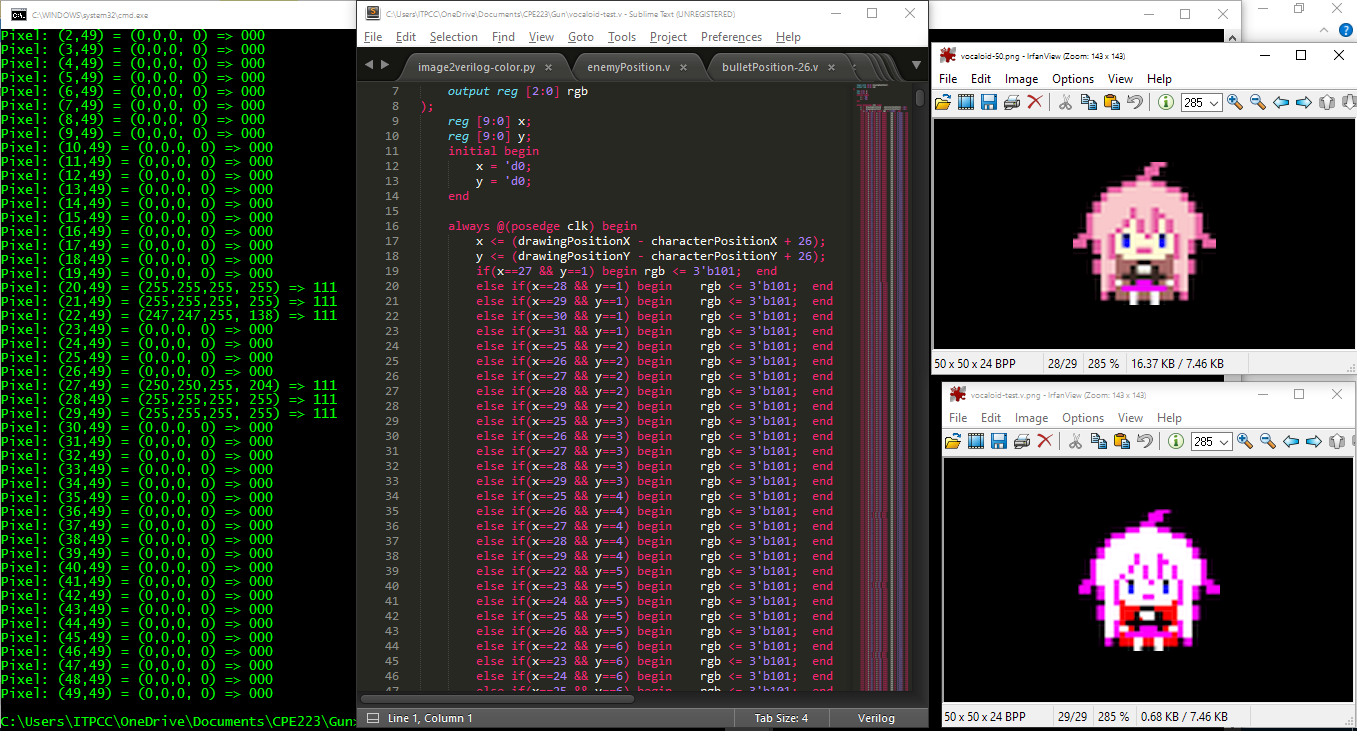Toggle Sublime side panel switcher in status bar
This screenshot has width=1357, height=731.
pos(371,718)
